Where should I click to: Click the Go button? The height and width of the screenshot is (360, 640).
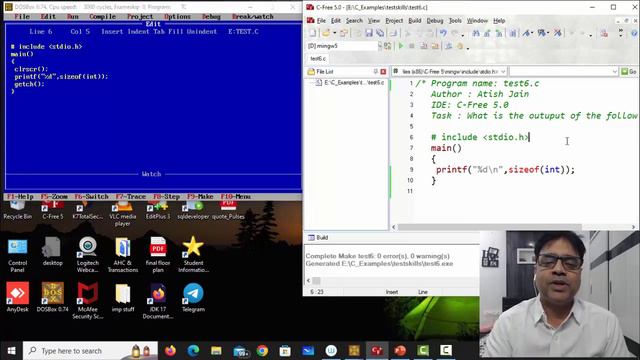click(x=629, y=71)
